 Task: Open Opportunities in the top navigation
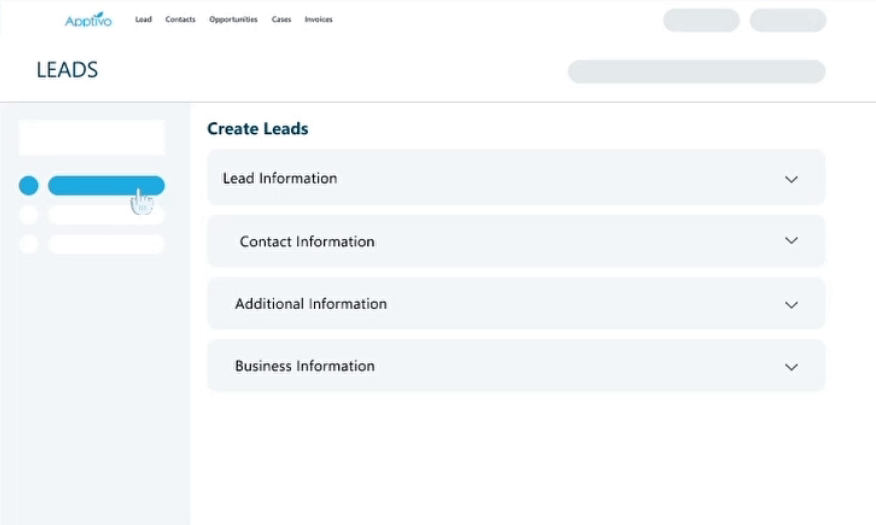pyautogui.click(x=233, y=20)
